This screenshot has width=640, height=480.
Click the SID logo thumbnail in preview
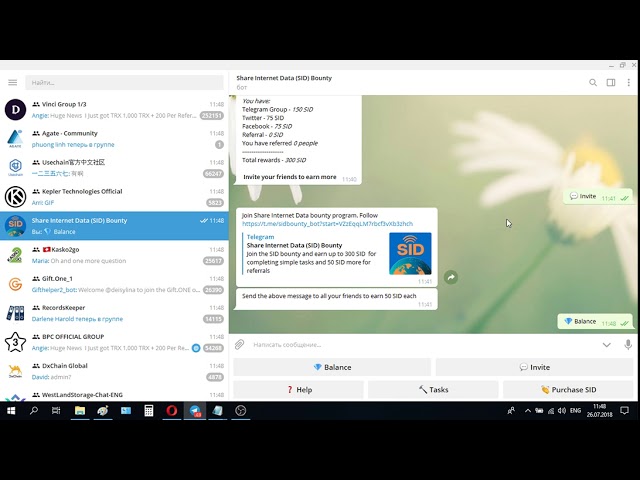pyautogui.click(x=410, y=253)
